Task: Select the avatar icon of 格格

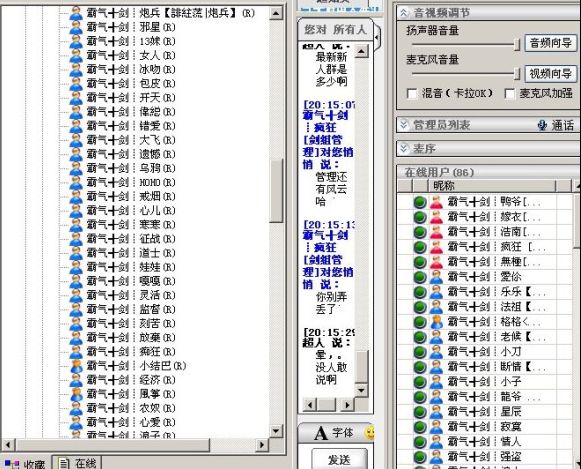Action: click(436, 322)
